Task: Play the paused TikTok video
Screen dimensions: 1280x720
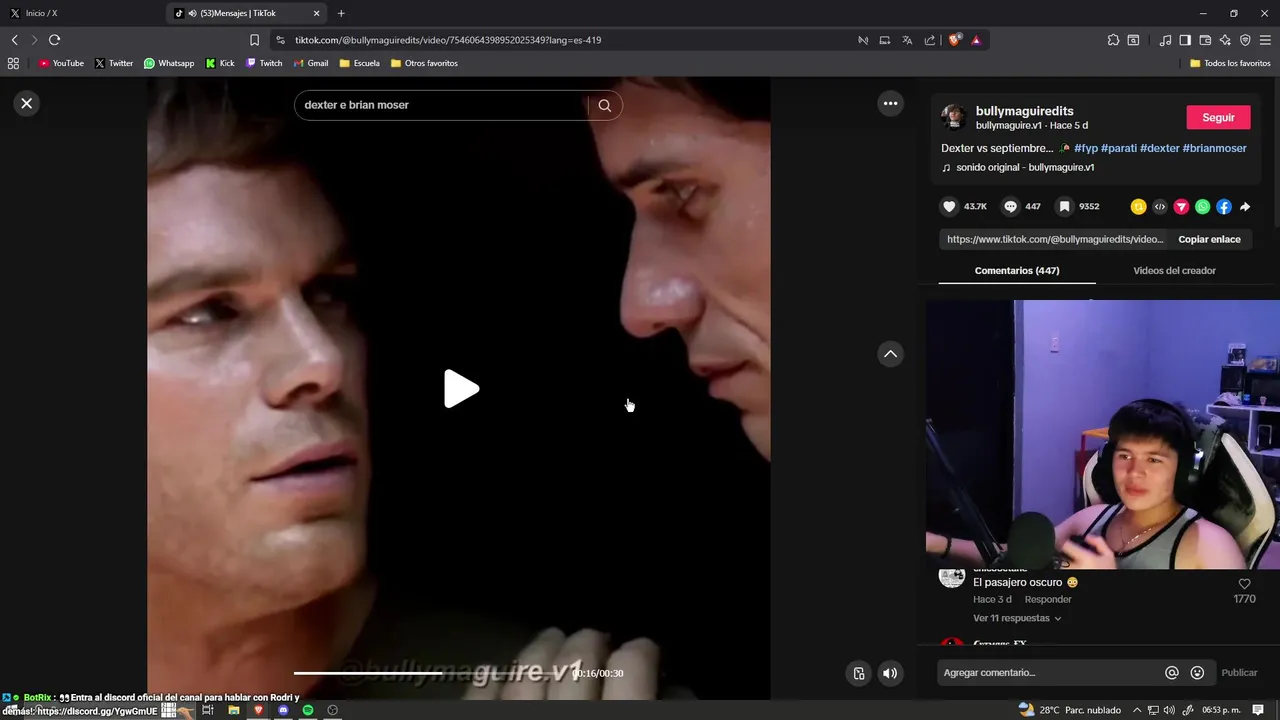Action: point(461,389)
